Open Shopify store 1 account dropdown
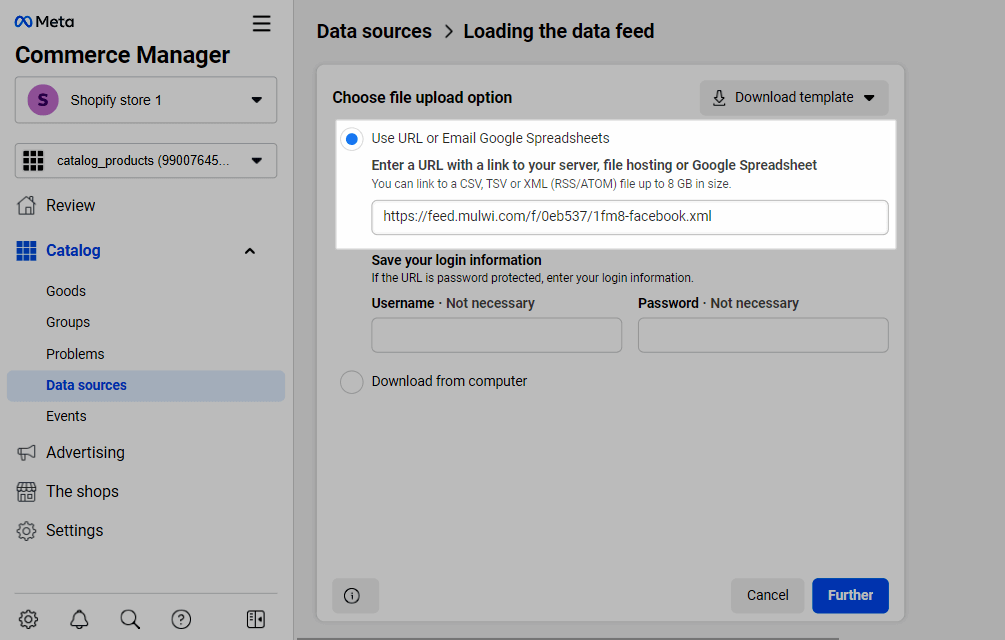Screen dimensions: 1005x640 146,100
